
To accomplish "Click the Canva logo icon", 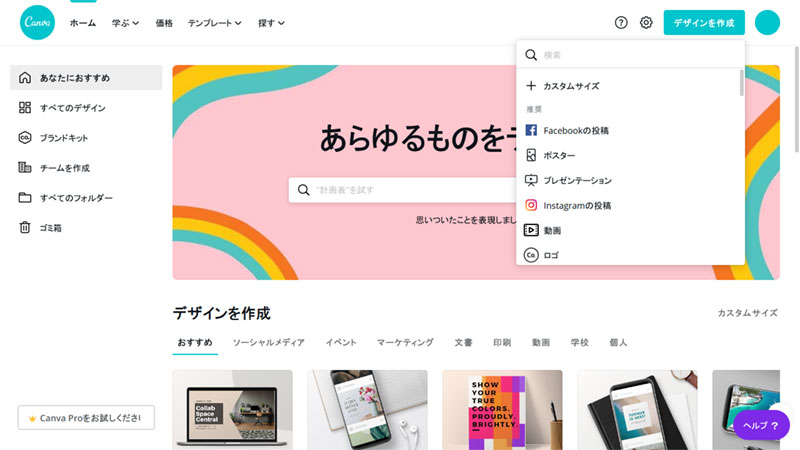I will pyautogui.click(x=37, y=22).
